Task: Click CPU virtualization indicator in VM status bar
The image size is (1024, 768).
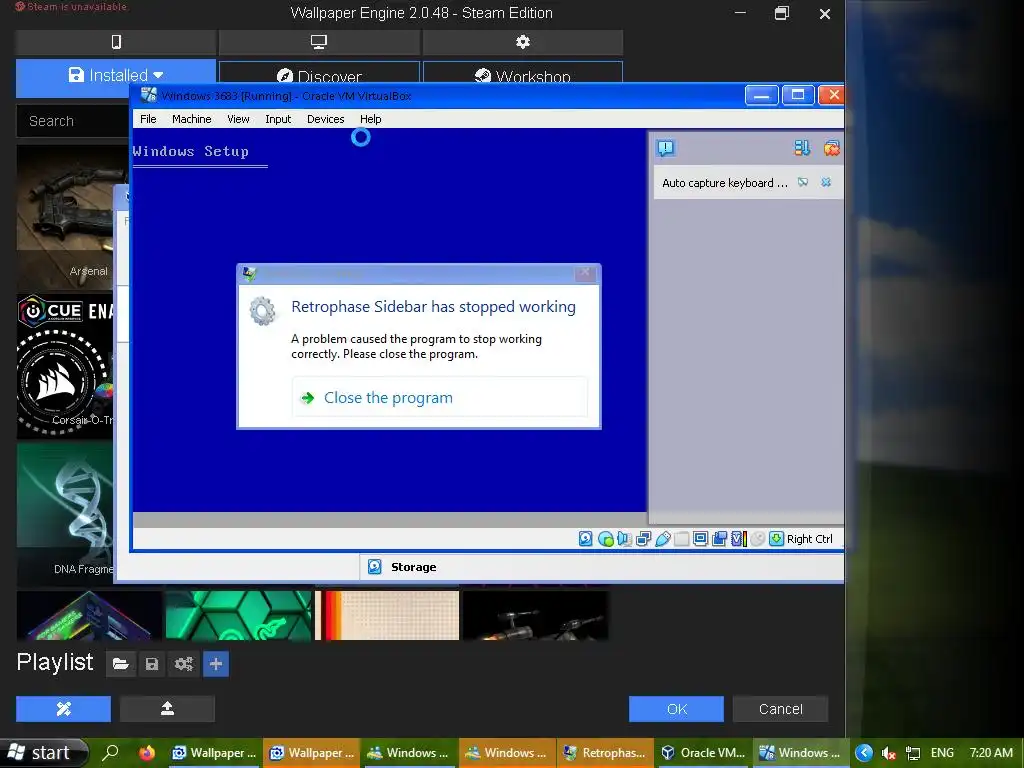Action: point(739,539)
